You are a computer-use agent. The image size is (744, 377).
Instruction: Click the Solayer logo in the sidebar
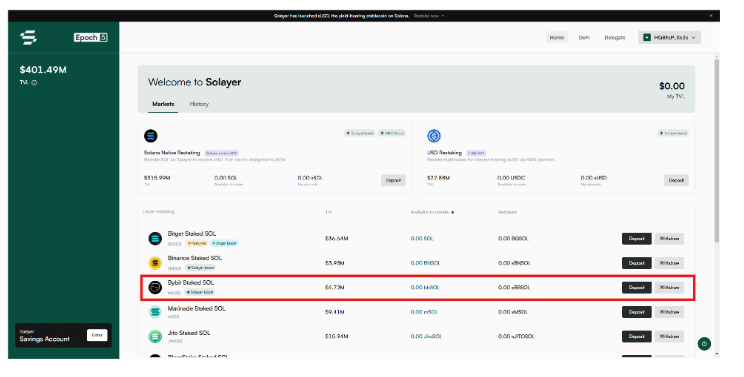pyautogui.click(x=28, y=37)
